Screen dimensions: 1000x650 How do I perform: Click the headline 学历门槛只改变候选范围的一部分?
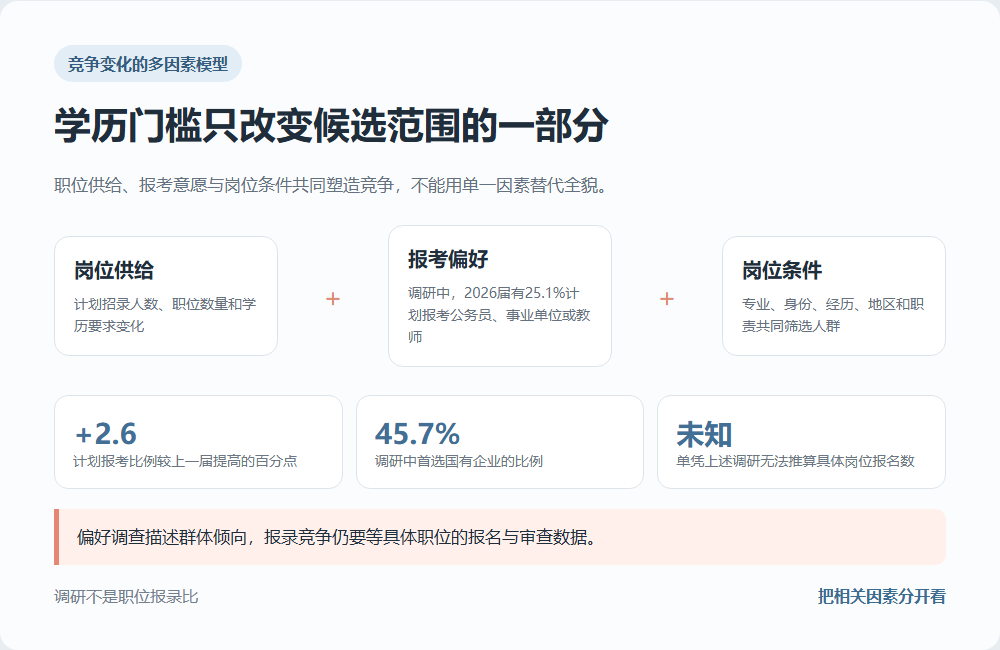(331, 125)
